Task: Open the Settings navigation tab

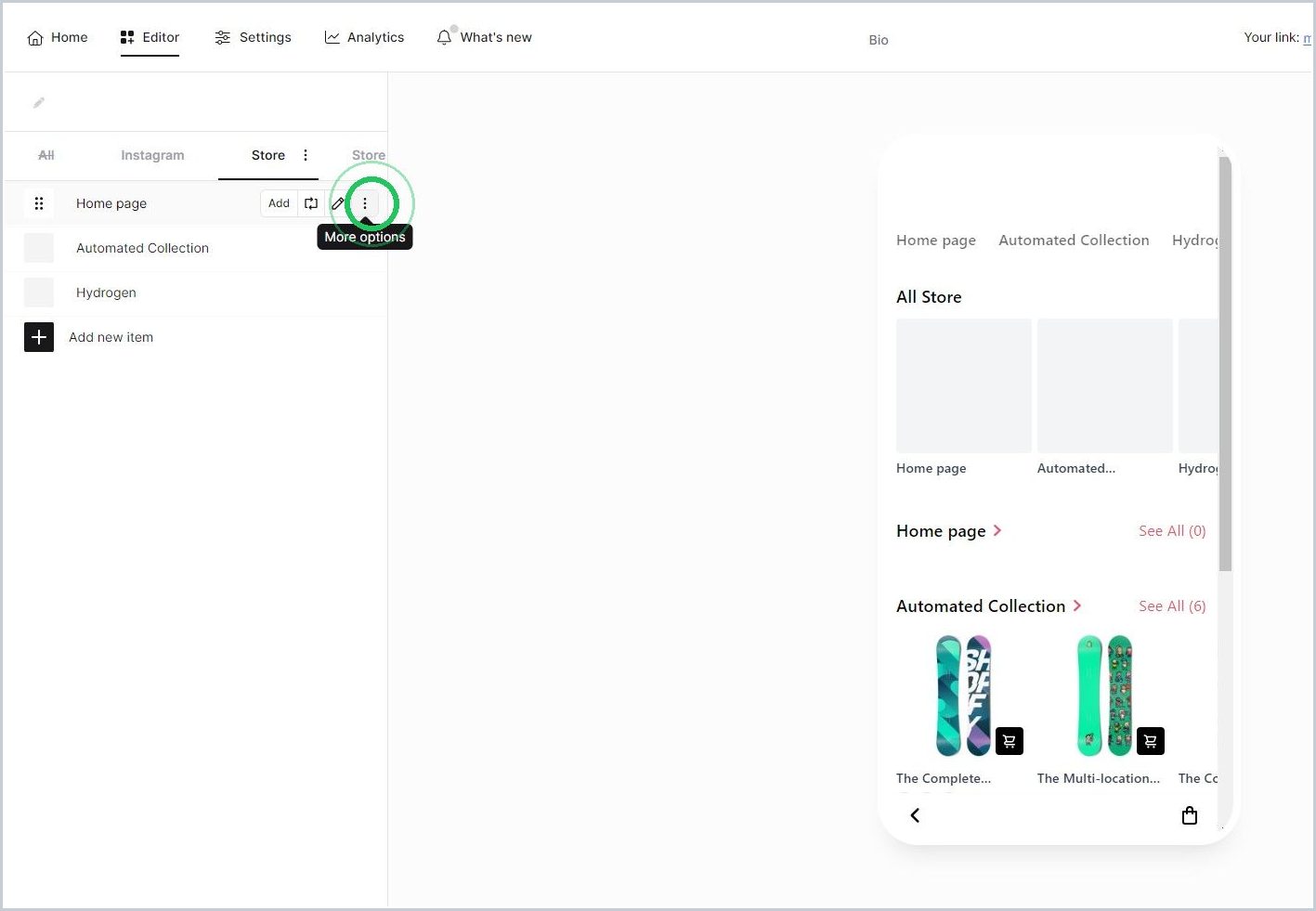Action: 253,37
